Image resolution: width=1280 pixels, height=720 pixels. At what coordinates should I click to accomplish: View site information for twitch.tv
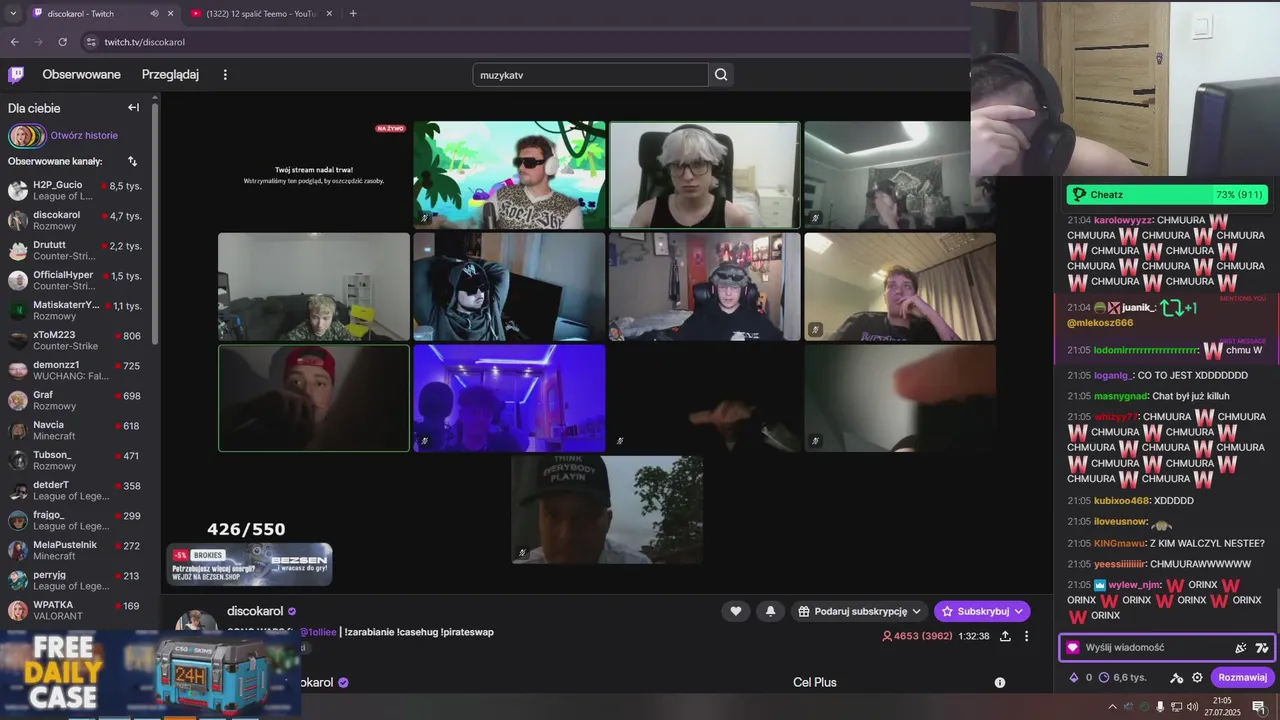91,42
